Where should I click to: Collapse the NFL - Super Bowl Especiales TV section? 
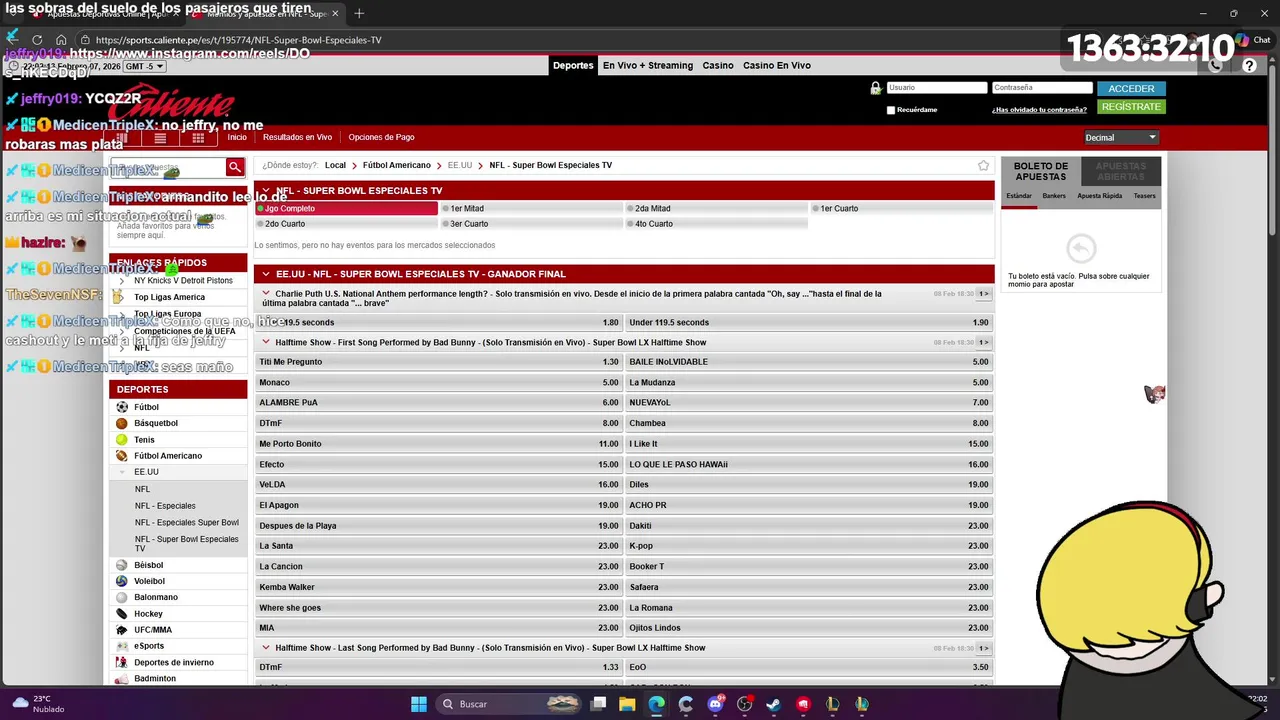pyautogui.click(x=265, y=190)
